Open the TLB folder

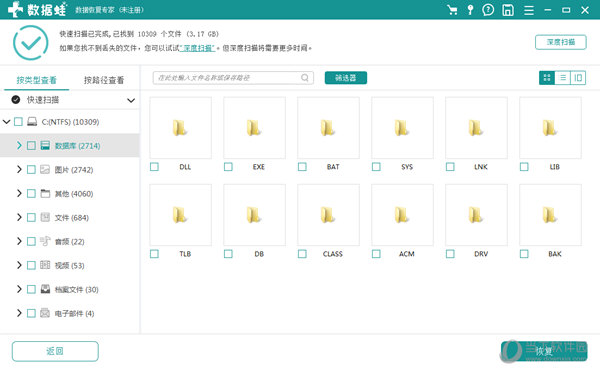tap(180, 215)
